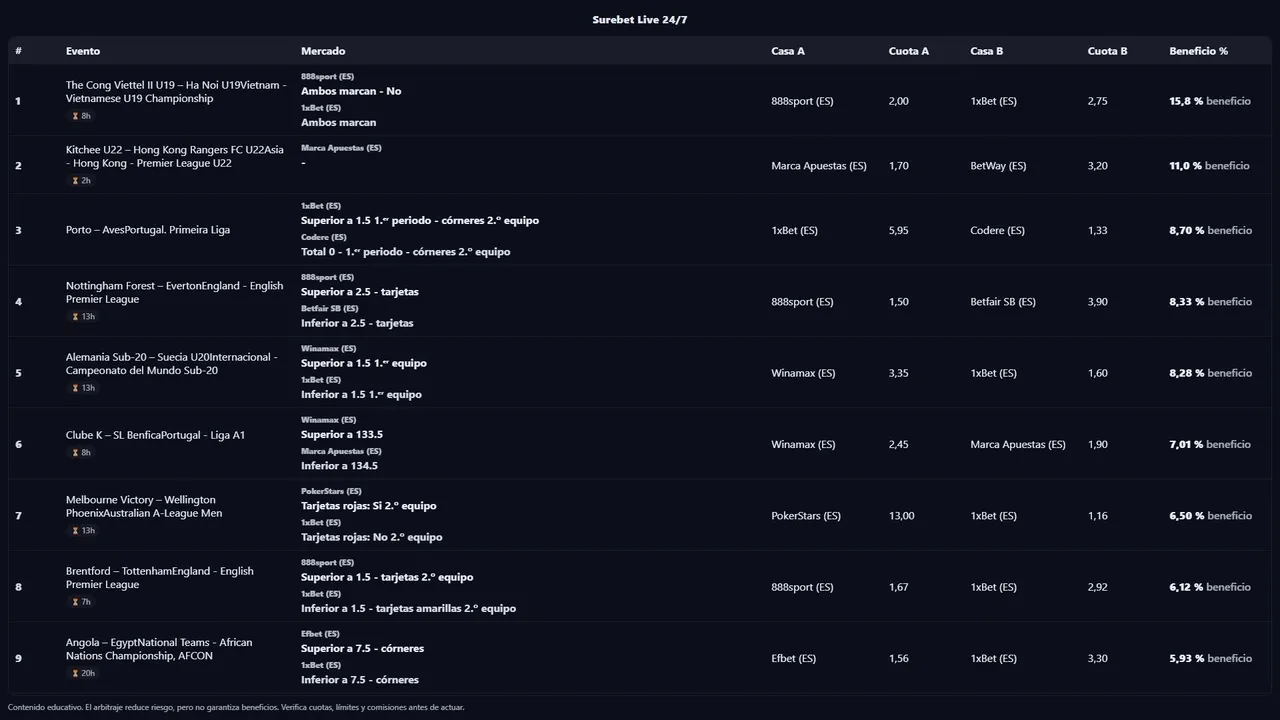Viewport: 1280px width, 720px height.
Task: Click the Surebet Live 24/7 title
Action: click(x=639, y=20)
